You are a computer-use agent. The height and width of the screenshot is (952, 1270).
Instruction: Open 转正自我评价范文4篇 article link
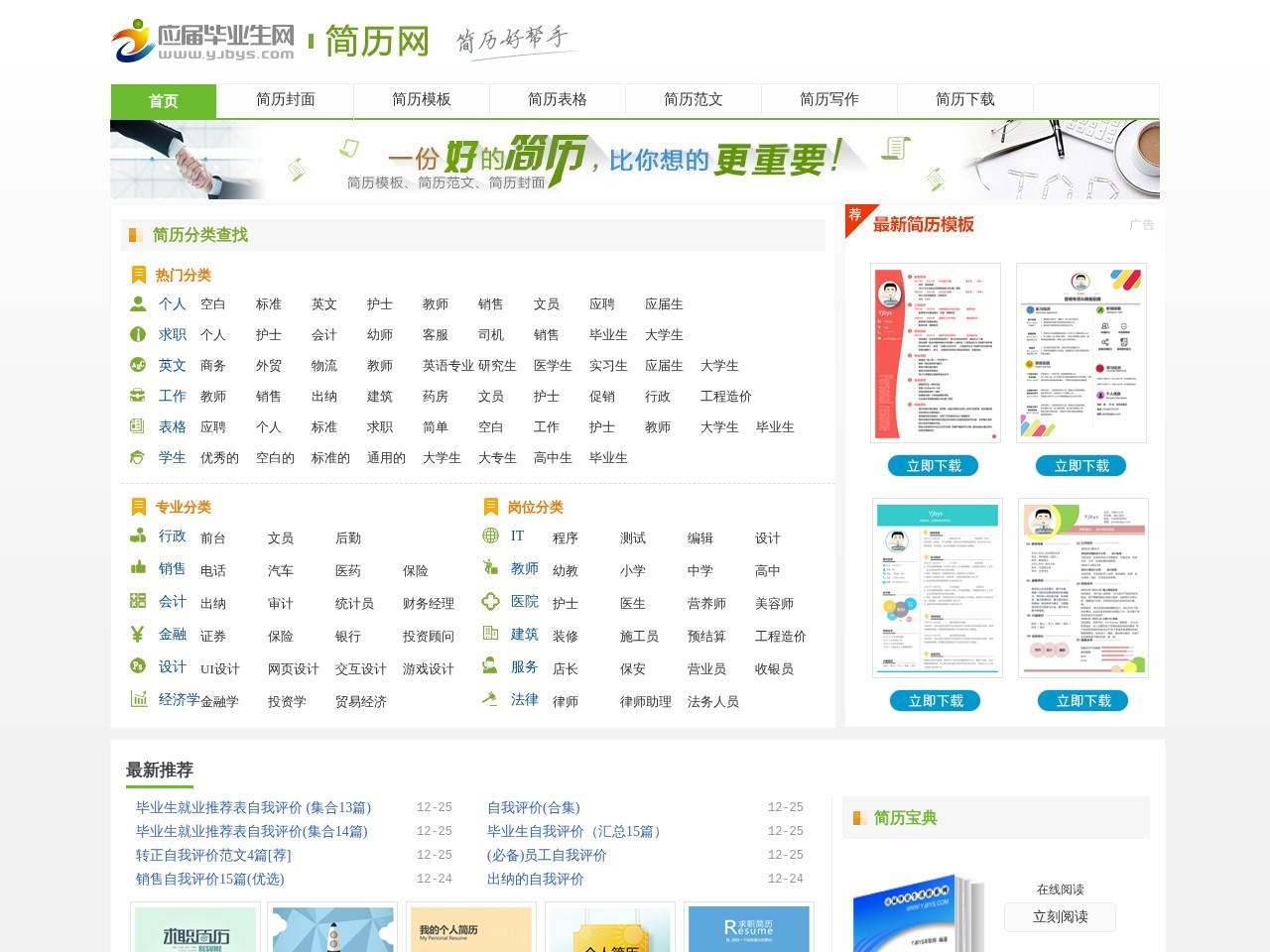[213, 855]
